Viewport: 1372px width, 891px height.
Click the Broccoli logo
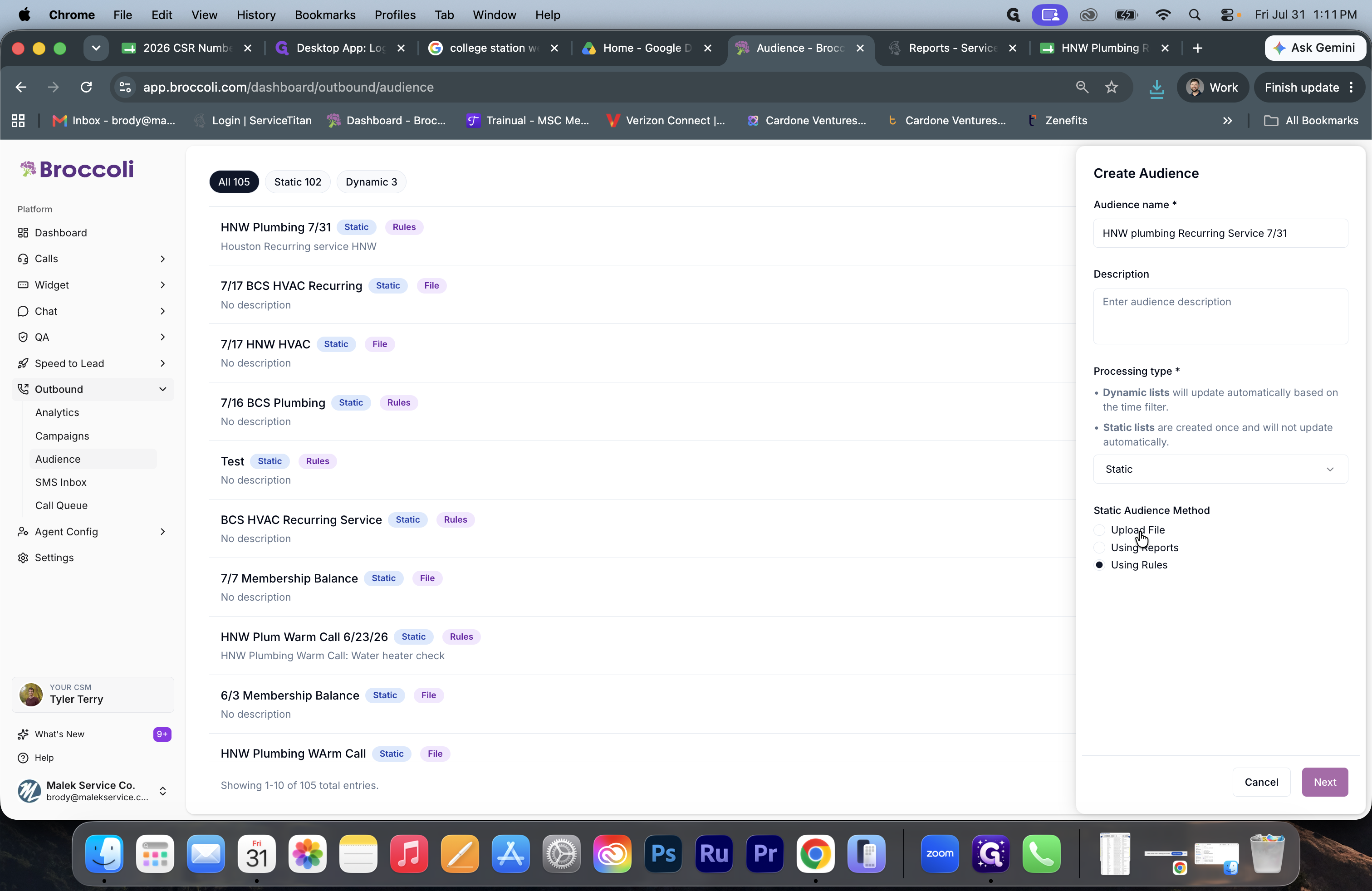[77, 169]
